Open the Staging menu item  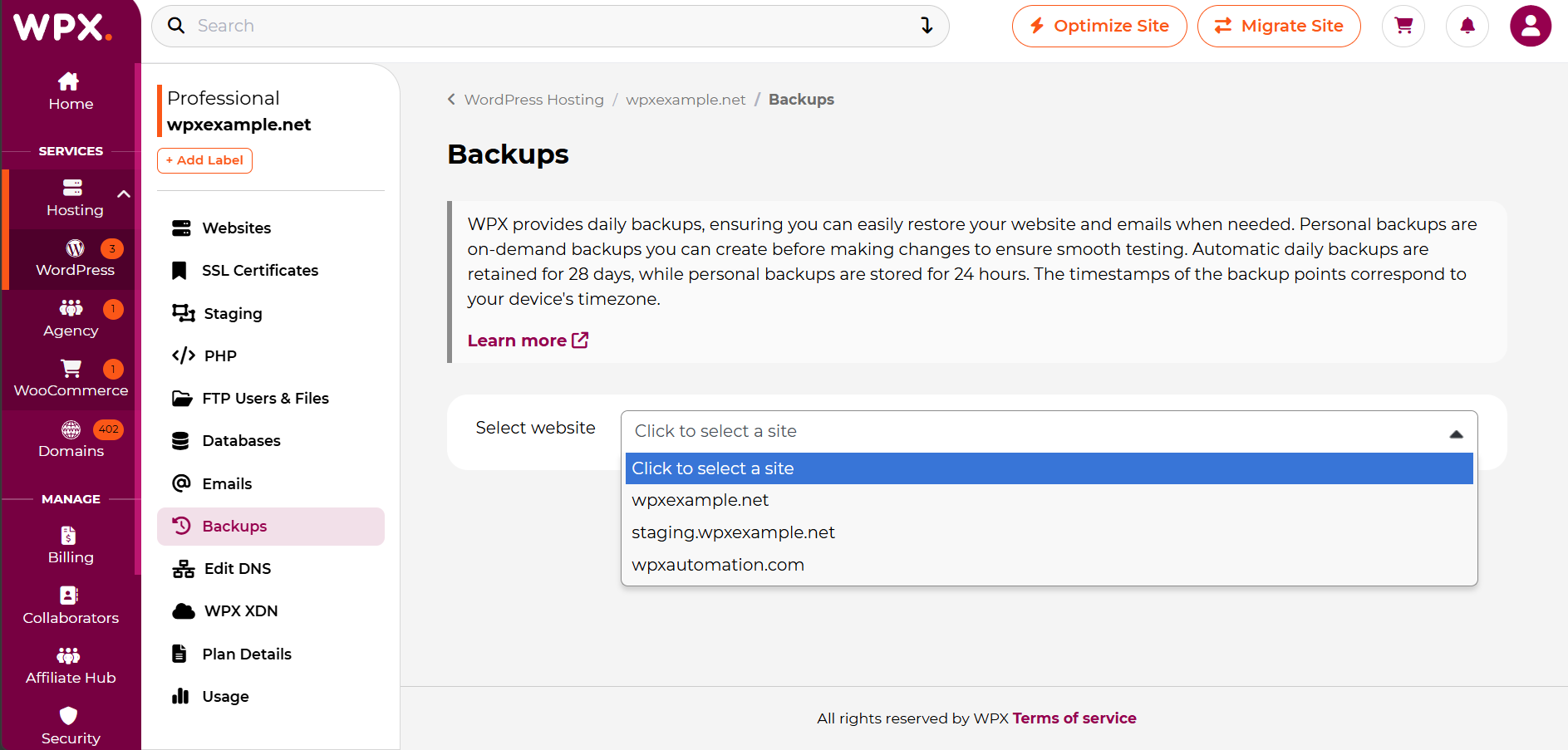271,313
